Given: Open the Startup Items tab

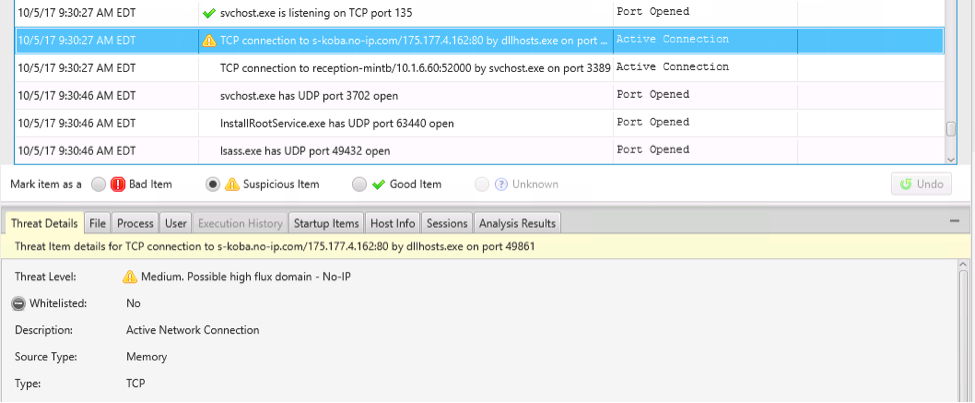Looking at the screenshot, I should click(326, 222).
